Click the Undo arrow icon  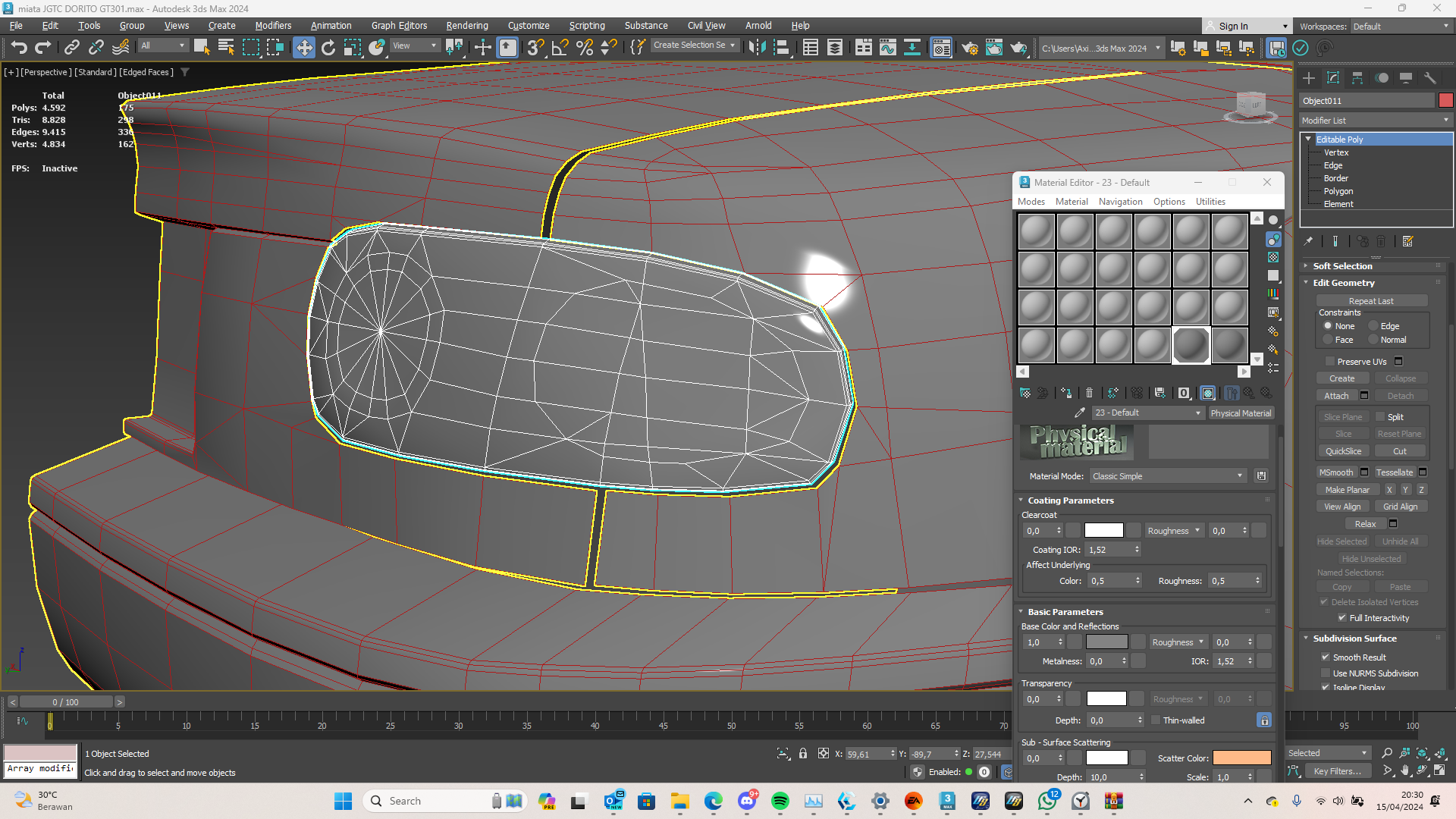[x=18, y=48]
